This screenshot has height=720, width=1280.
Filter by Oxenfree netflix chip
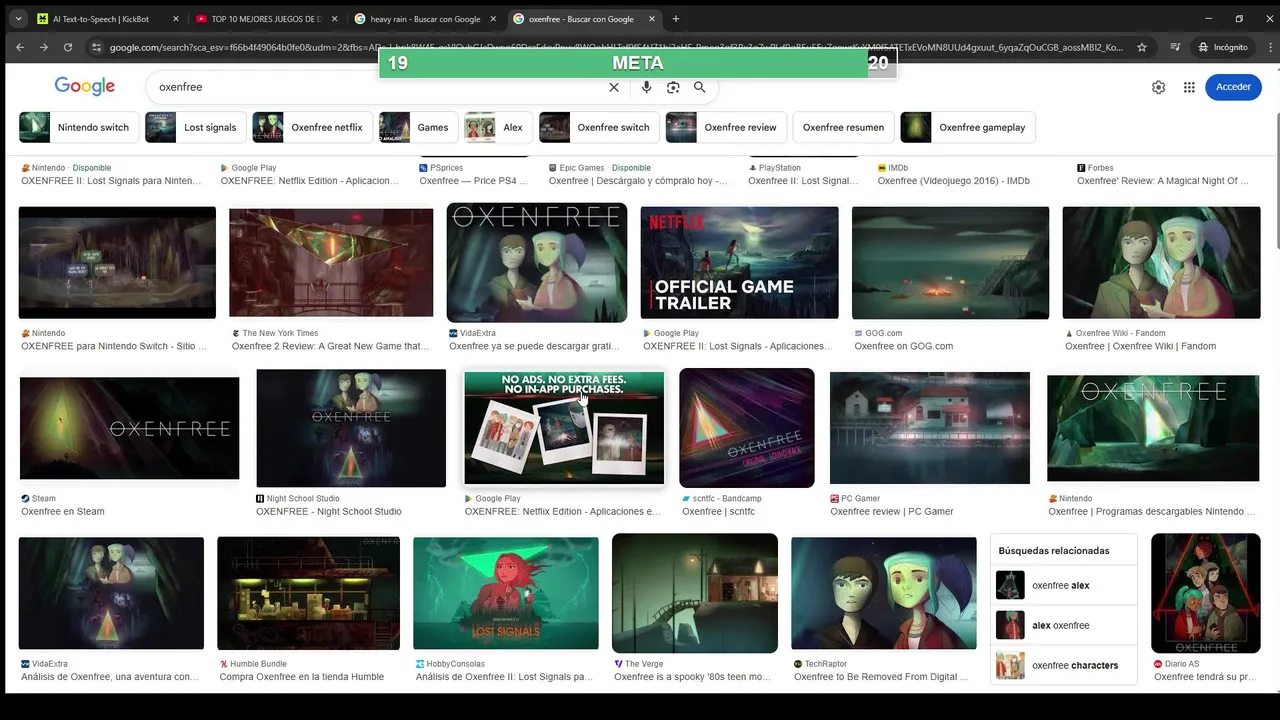pyautogui.click(x=311, y=127)
